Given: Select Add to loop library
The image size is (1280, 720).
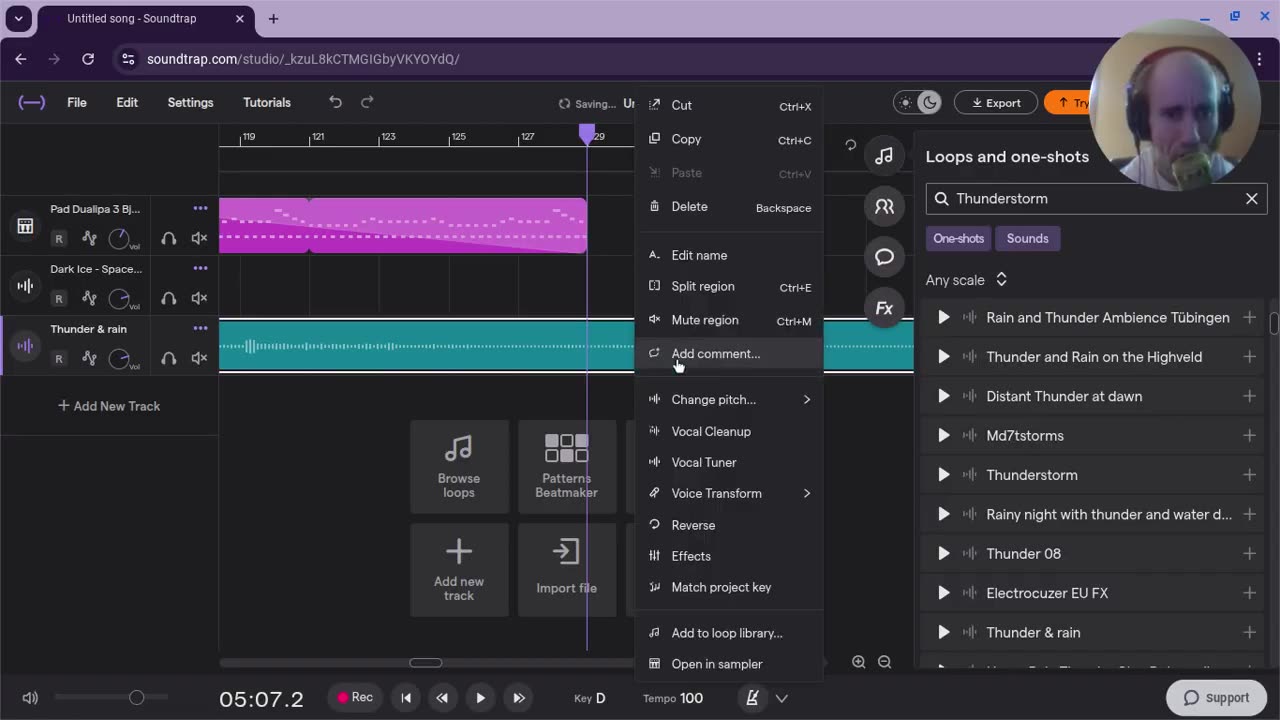Looking at the screenshot, I should point(729,633).
